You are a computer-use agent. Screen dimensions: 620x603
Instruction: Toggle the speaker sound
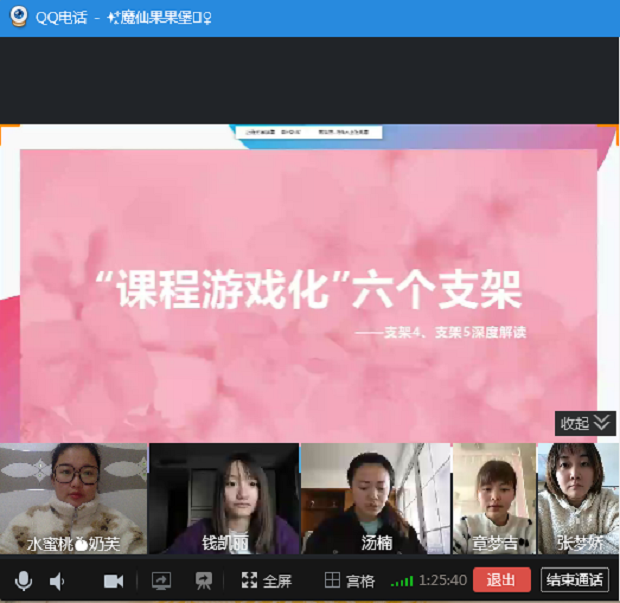pyautogui.click(x=58, y=580)
